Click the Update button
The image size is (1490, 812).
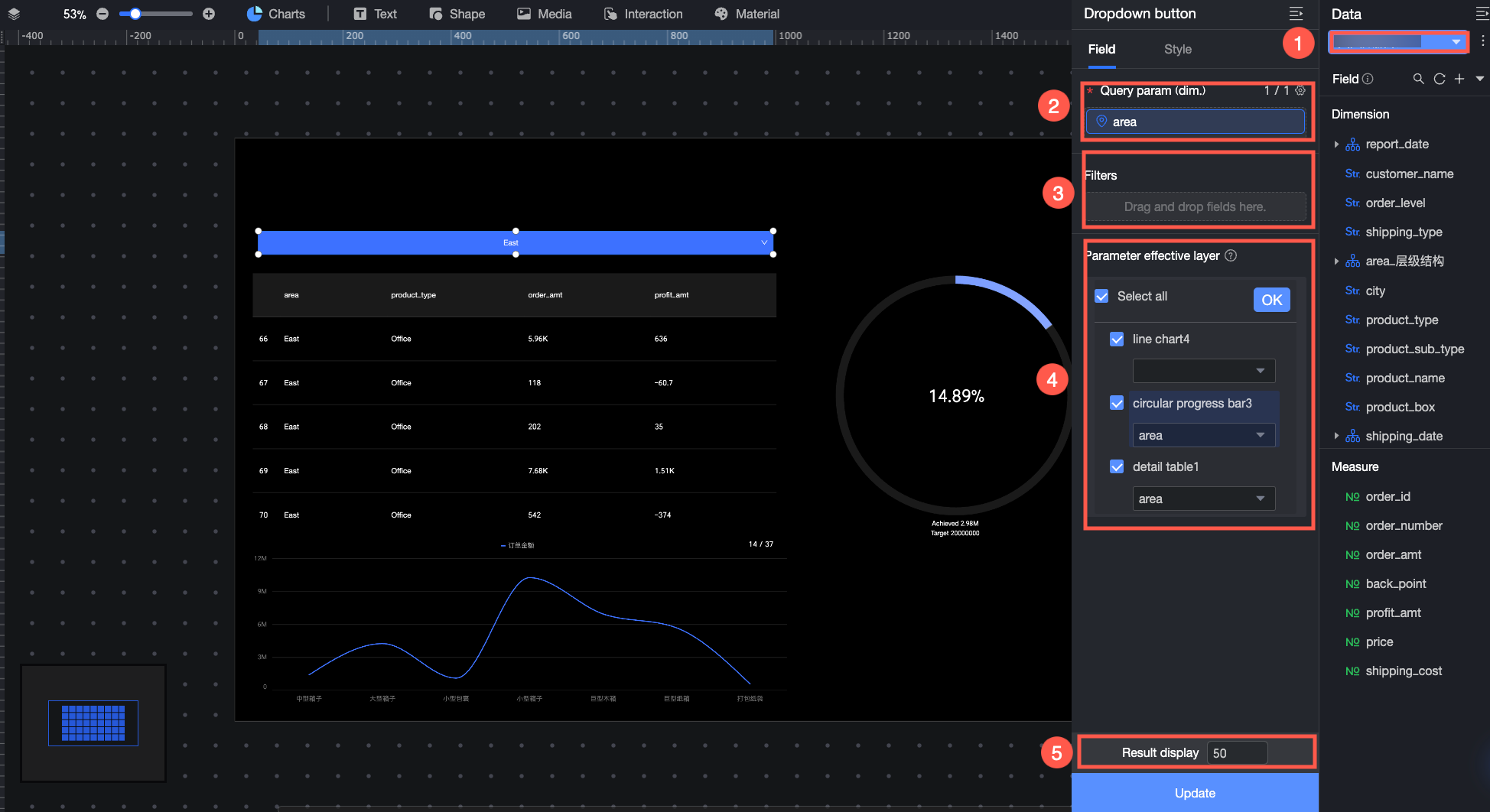(1195, 793)
